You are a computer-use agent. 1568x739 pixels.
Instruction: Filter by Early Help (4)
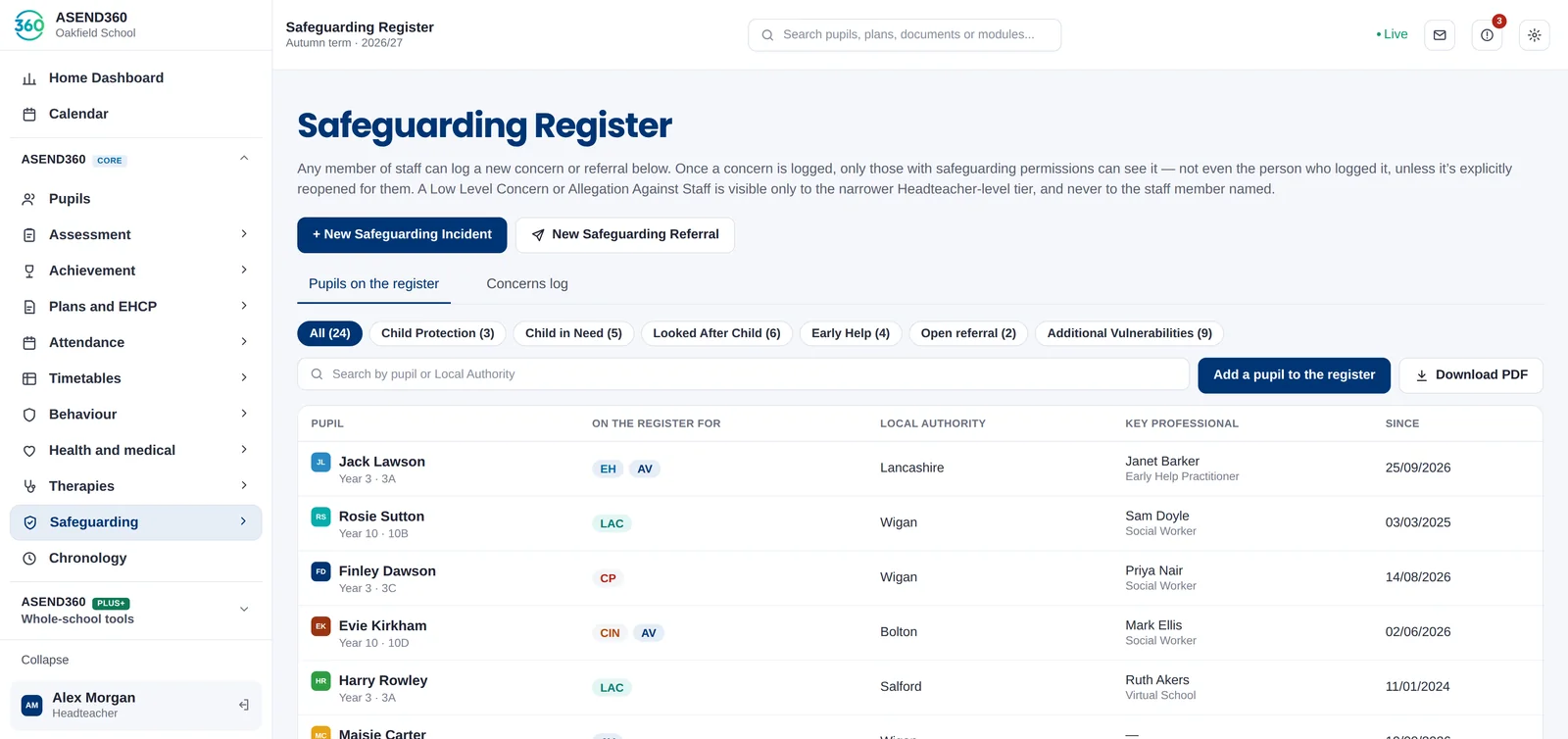pos(851,333)
